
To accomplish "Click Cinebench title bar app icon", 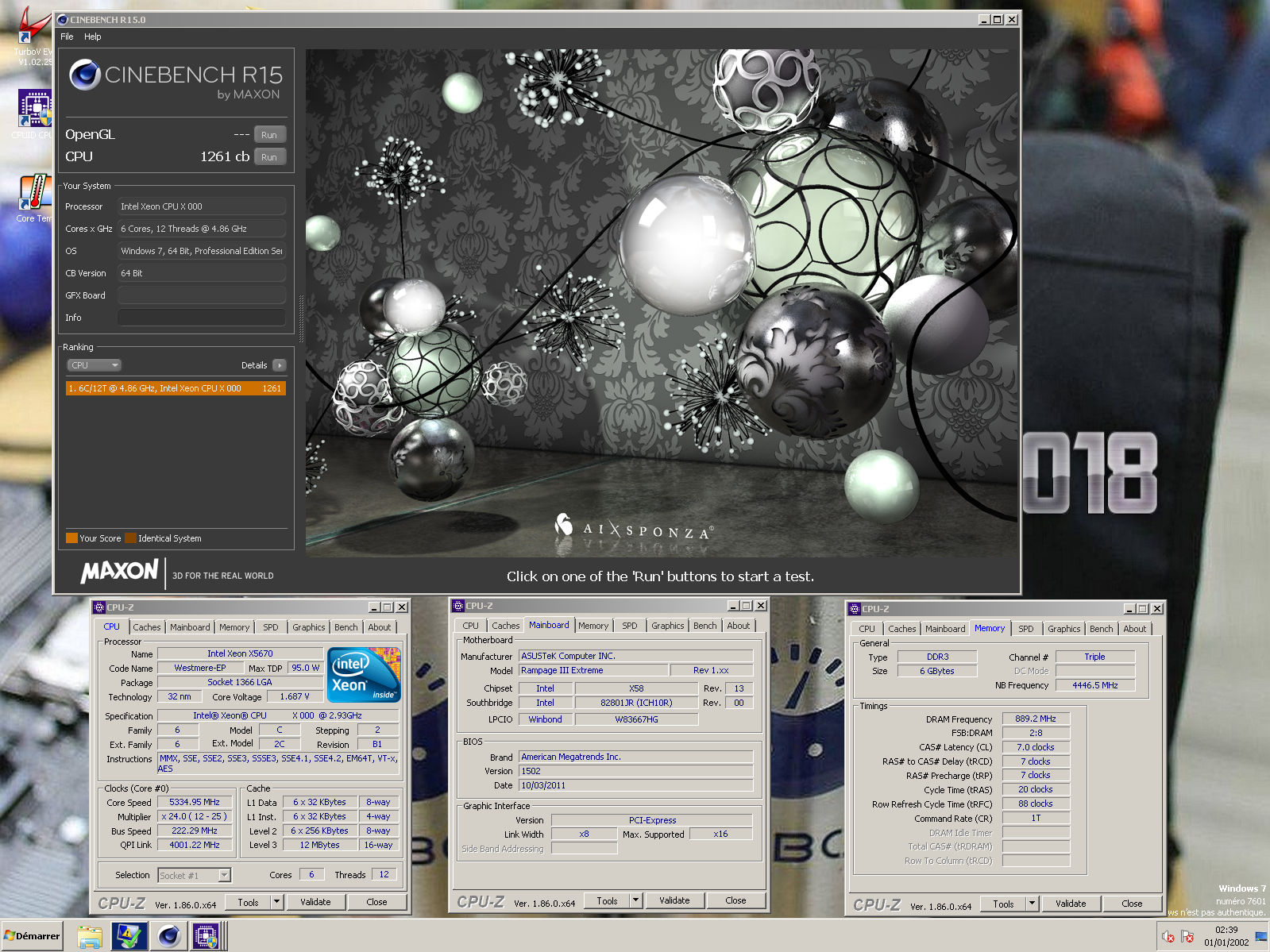I will [x=62, y=20].
